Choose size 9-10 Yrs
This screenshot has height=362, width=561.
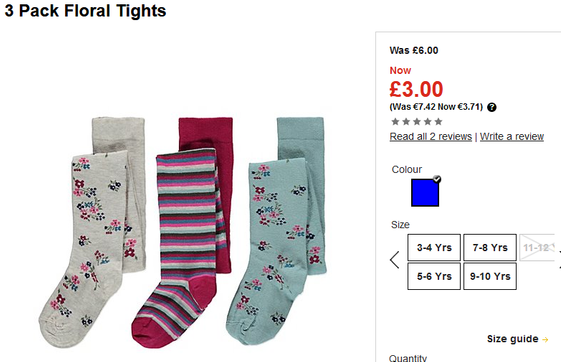coord(490,276)
